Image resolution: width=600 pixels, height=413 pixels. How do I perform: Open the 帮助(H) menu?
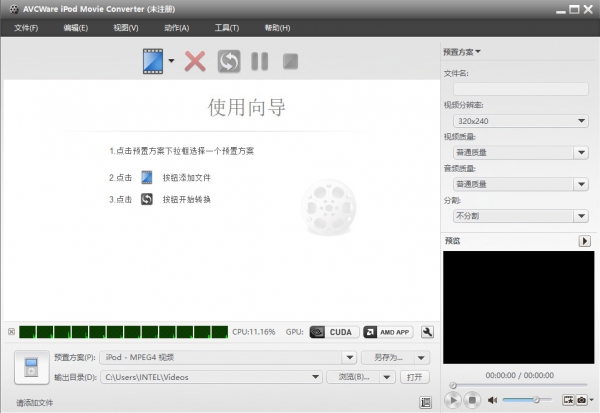click(x=277, y=28)
